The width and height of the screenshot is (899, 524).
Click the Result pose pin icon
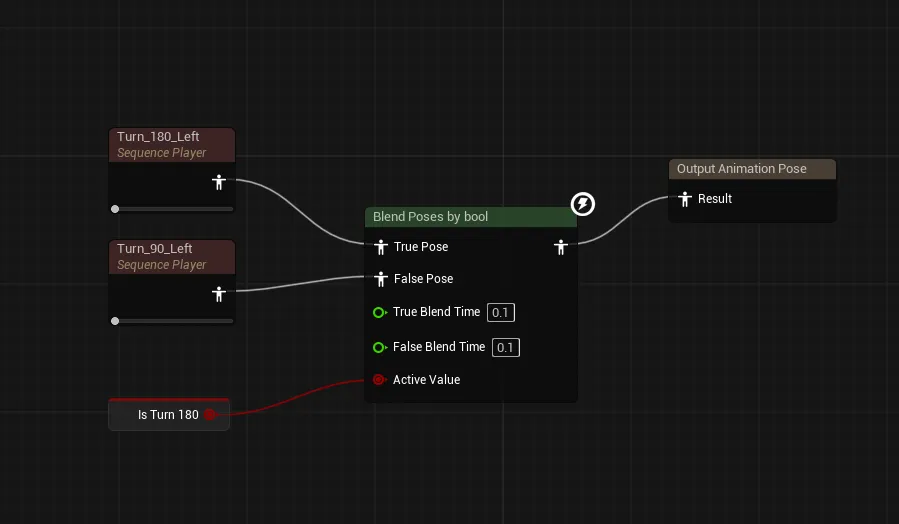(685, 199)
